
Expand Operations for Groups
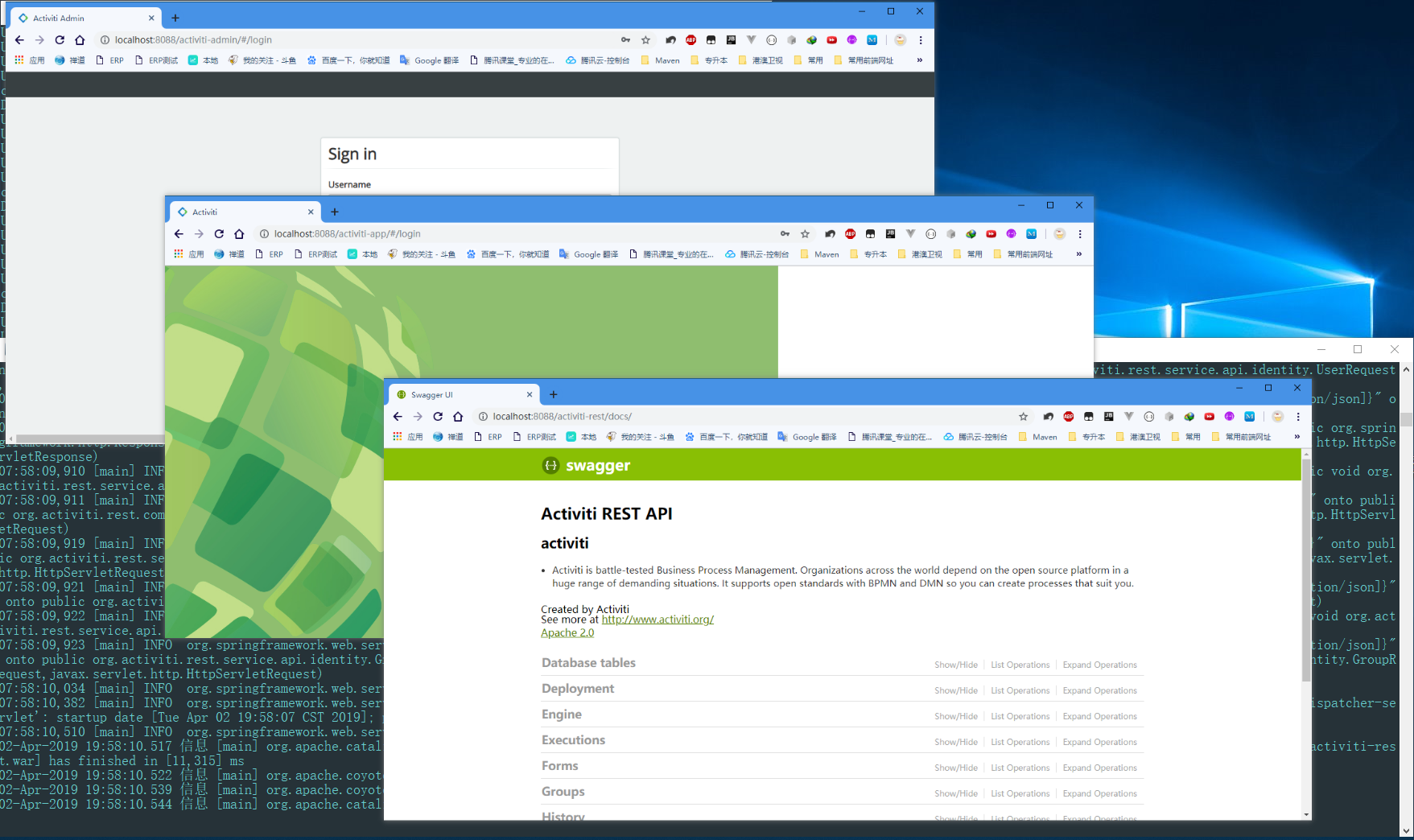tap(1100, 793)
